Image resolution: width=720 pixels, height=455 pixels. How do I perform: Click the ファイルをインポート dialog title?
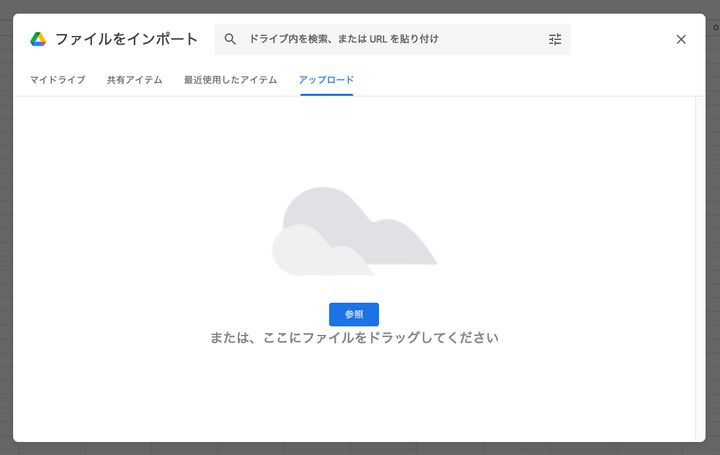tap(126, 39)
